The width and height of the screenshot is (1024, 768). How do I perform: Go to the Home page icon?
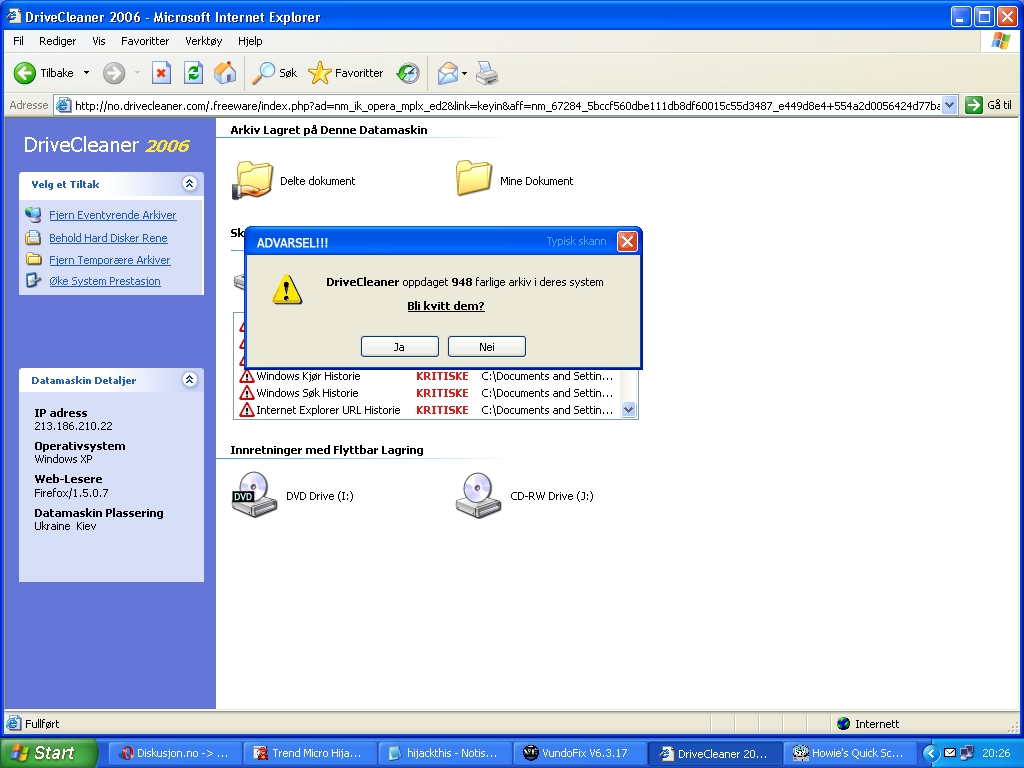(225, 73)
